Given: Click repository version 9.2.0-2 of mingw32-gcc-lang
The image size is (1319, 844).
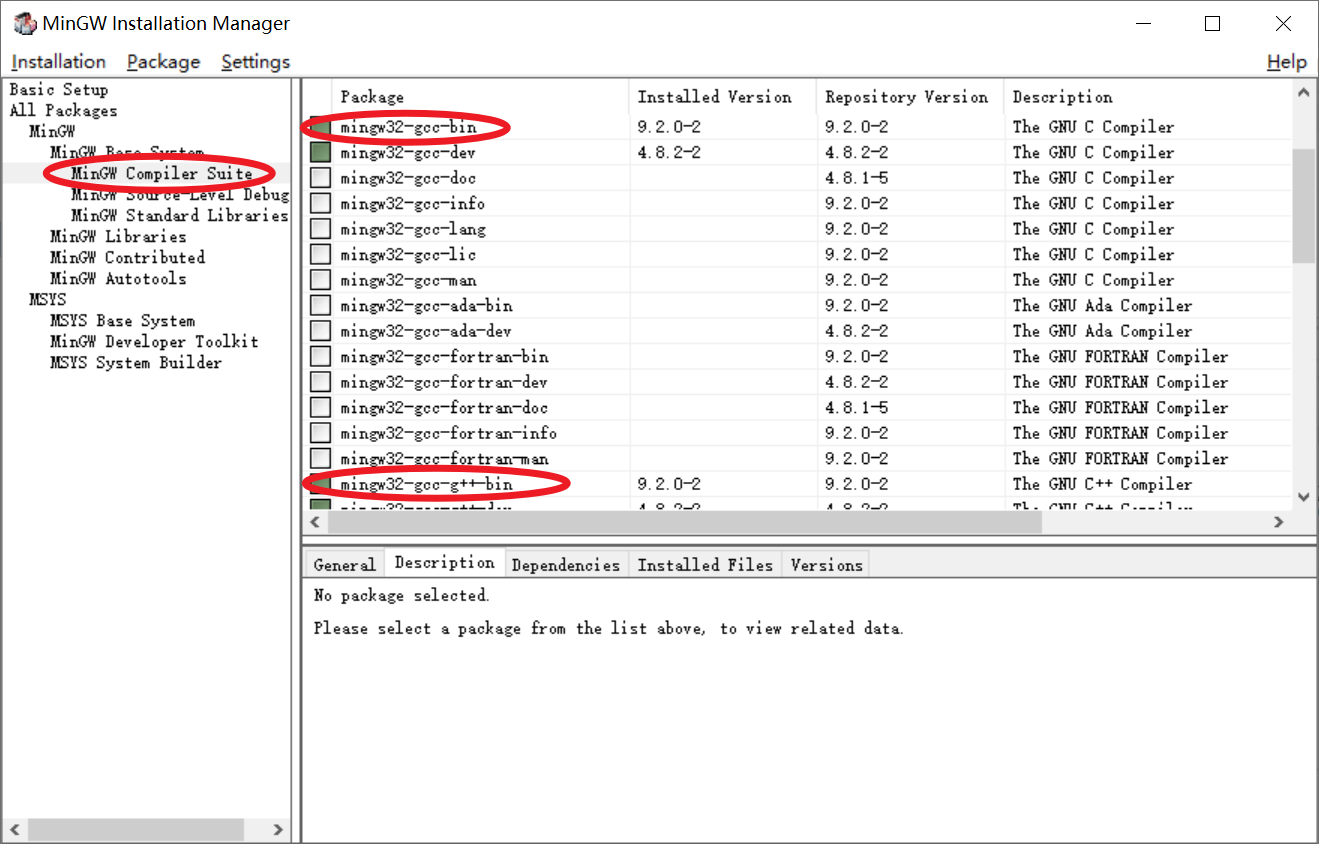Looking at the screenshot, I should tap(857, 229).
